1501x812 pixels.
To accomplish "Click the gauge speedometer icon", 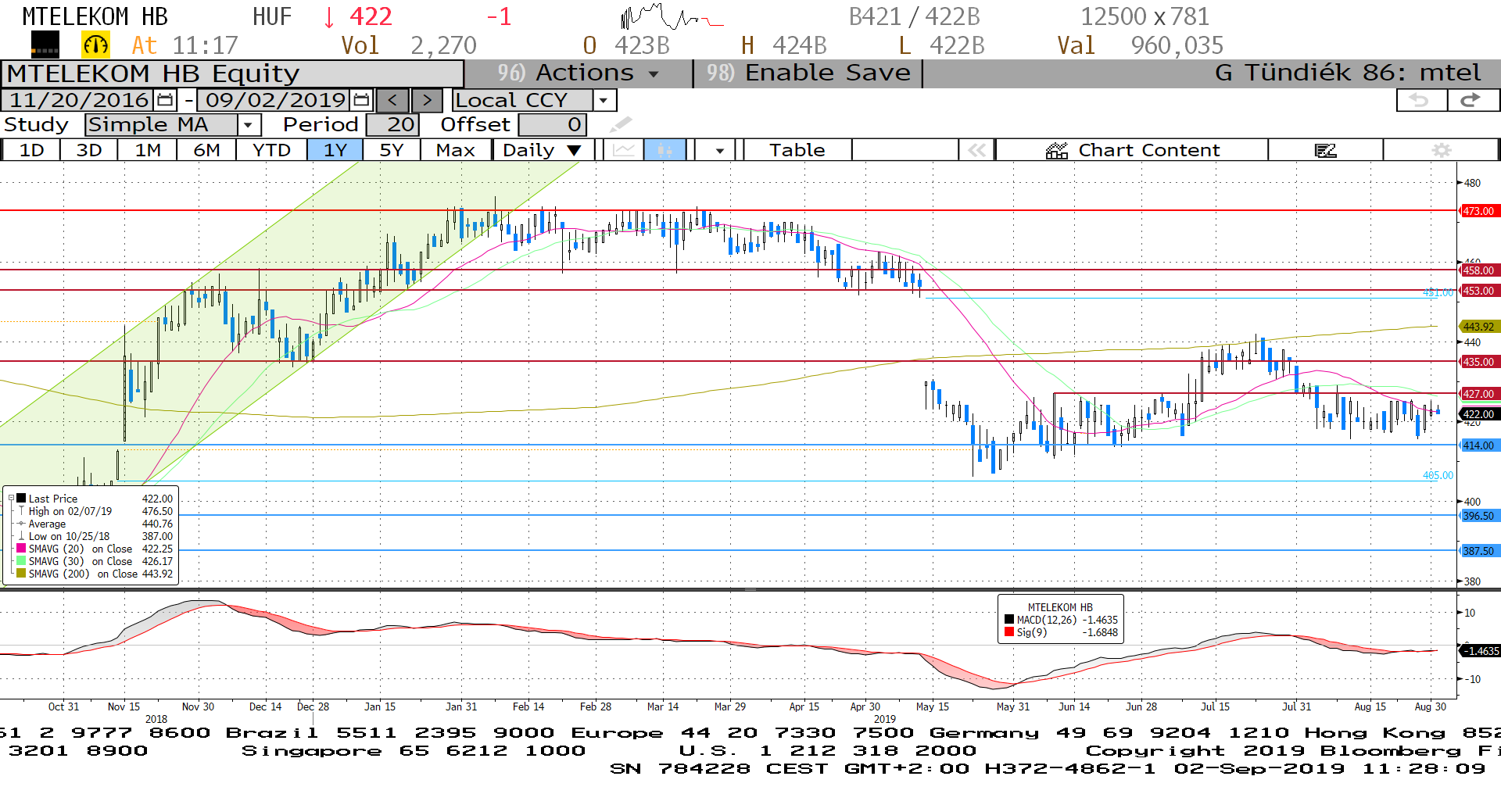I will (95, 45).
